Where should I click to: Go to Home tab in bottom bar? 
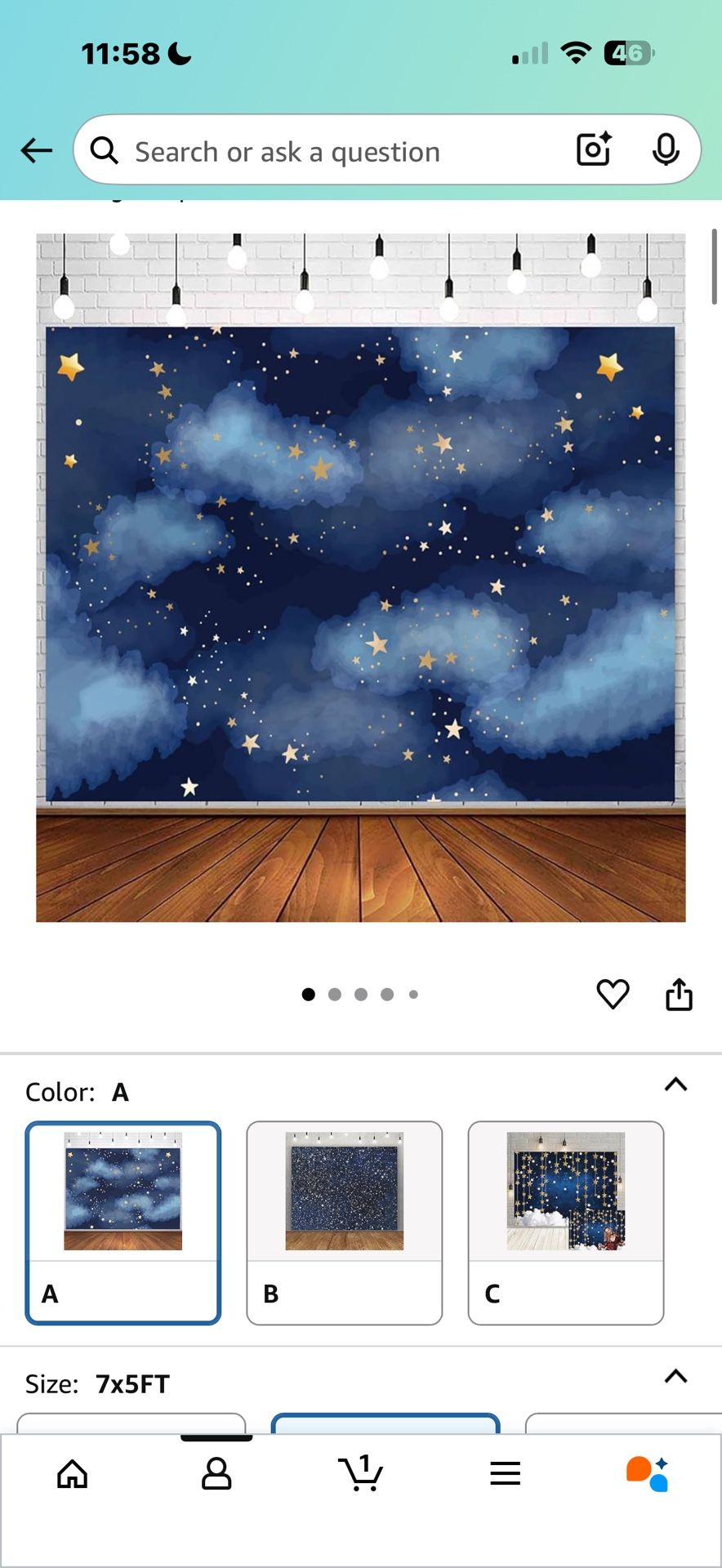click(73, 1474)
